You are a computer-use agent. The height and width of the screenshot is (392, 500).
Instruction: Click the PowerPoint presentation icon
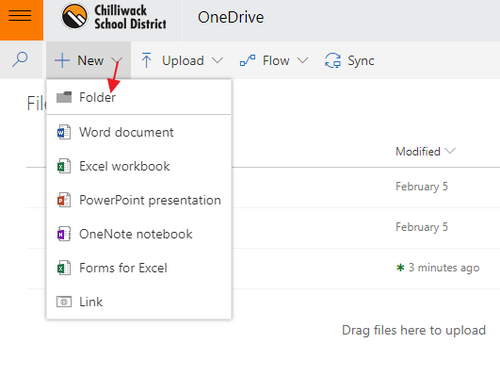click(x=64, y=200)
